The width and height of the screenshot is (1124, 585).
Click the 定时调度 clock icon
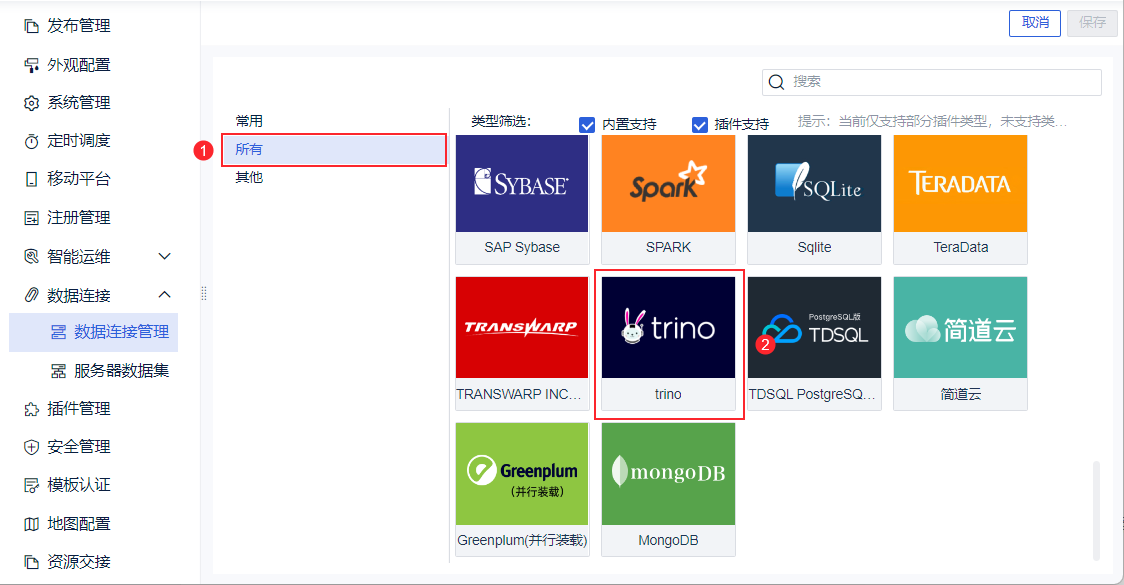(31, 141)
